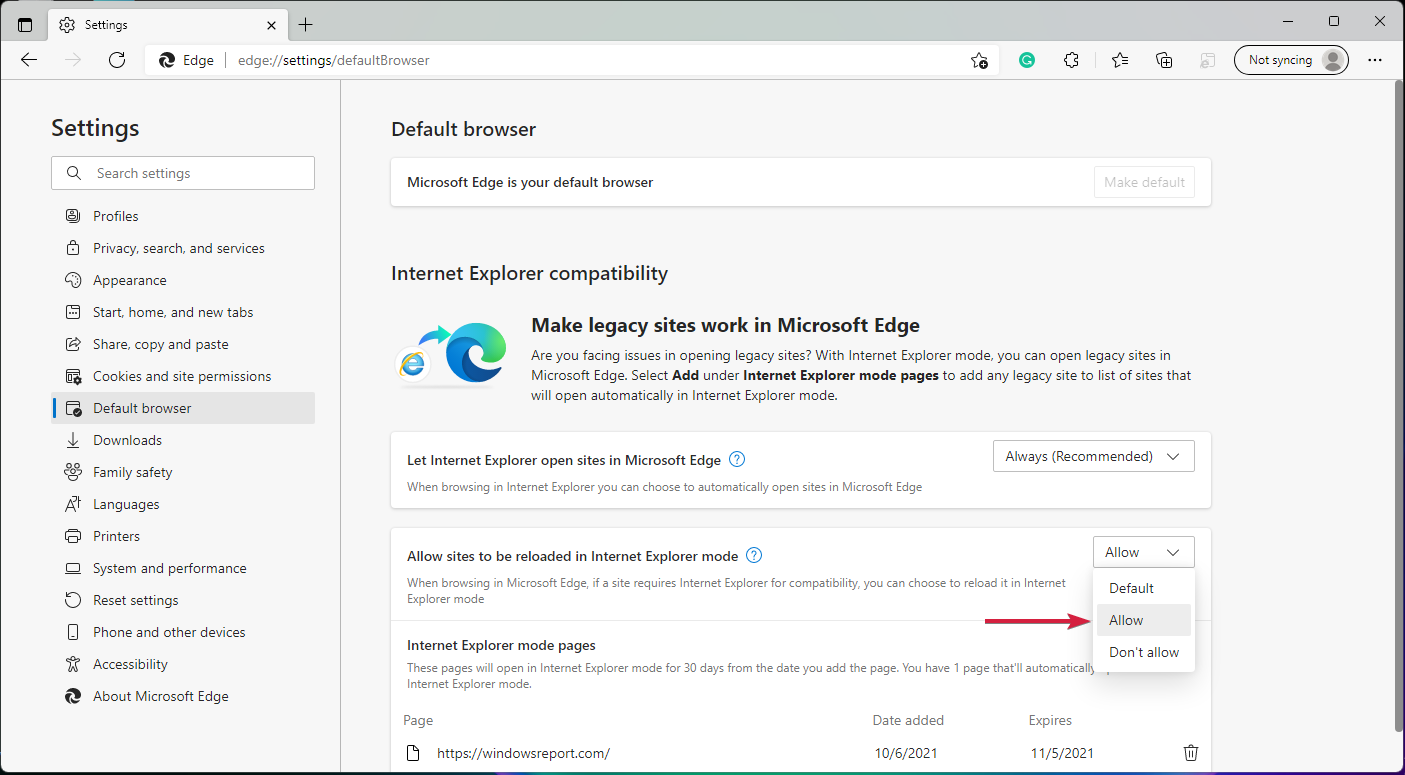The width and height of the screenshot is (1405, 775).
Task: Open the Privacy, search, and services section
Action: click(x=178, y=247)
